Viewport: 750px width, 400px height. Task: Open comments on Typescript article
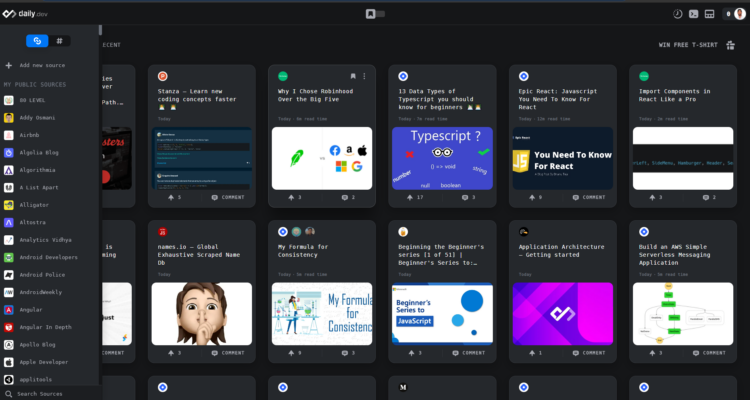(468, 198)
